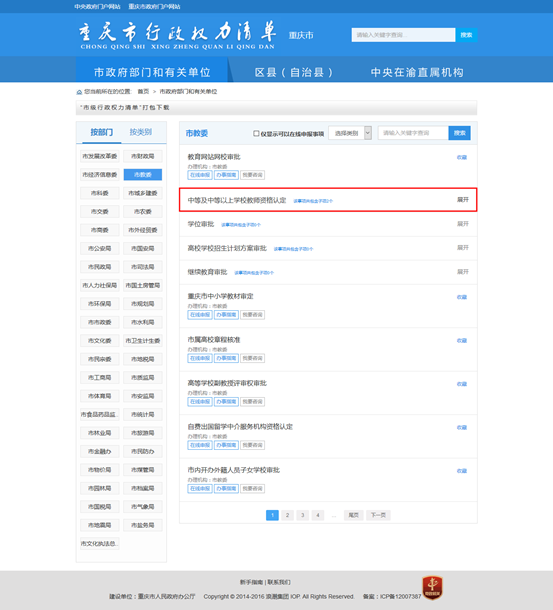The width and height of the screenshot is (553, 610).
Task: Open 市级行政权力清单 package download link
Action: click(125, 108)
